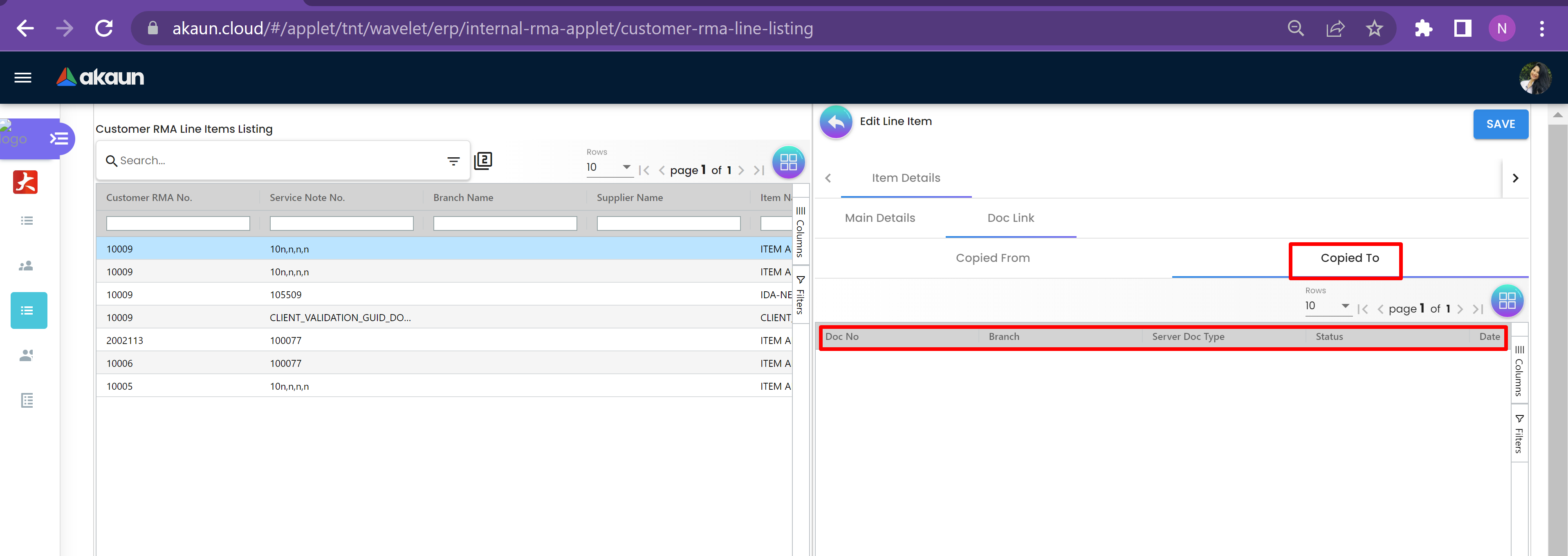The height and width of the screenshot is (556, 1568).
Task: Collapse the sidebar using the purple toggle
Action: [59, 139]
